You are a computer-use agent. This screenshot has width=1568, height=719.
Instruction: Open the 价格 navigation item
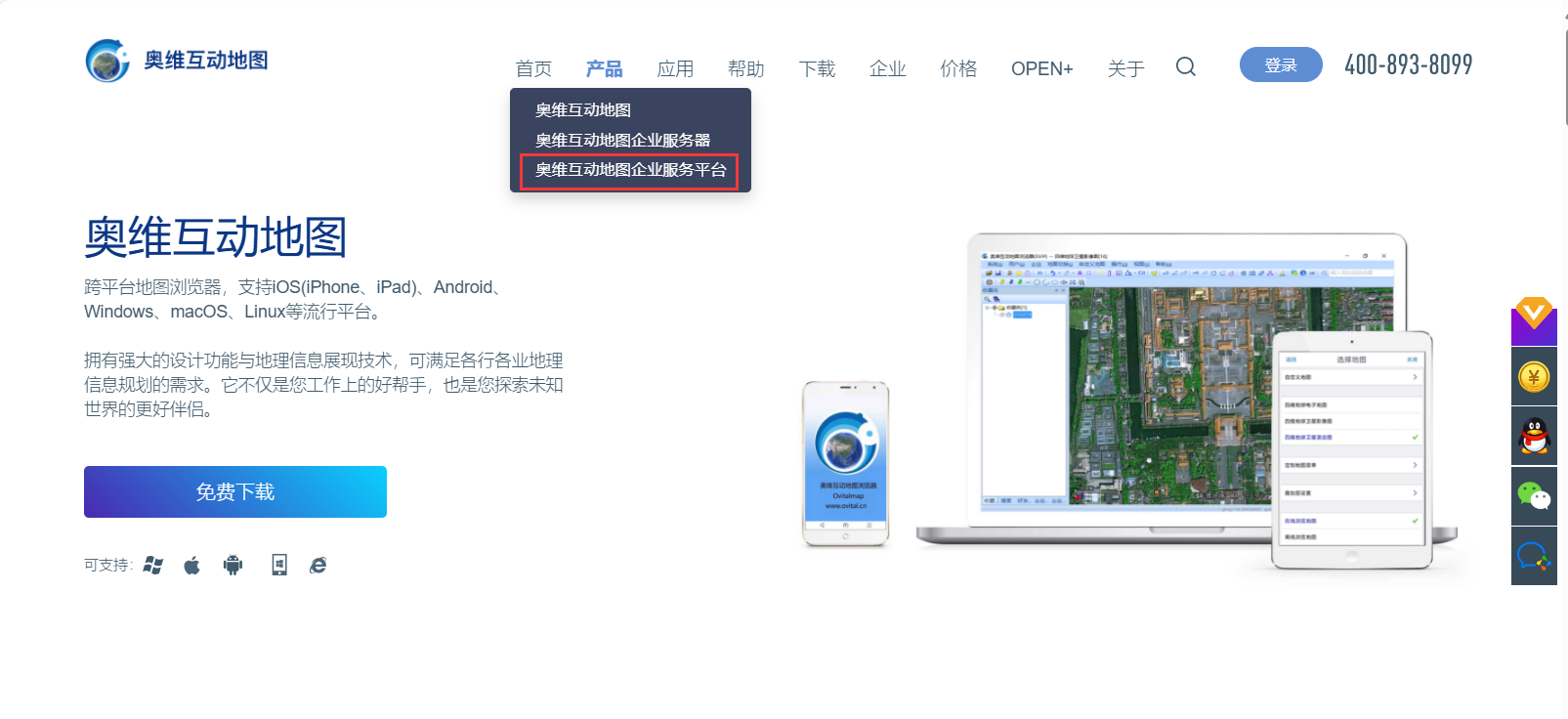(x=958, y=68)
